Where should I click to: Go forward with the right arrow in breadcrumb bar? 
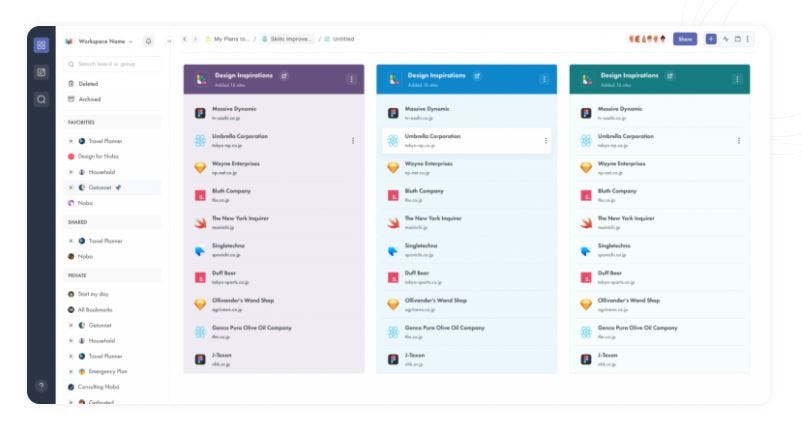pos(195,39)
